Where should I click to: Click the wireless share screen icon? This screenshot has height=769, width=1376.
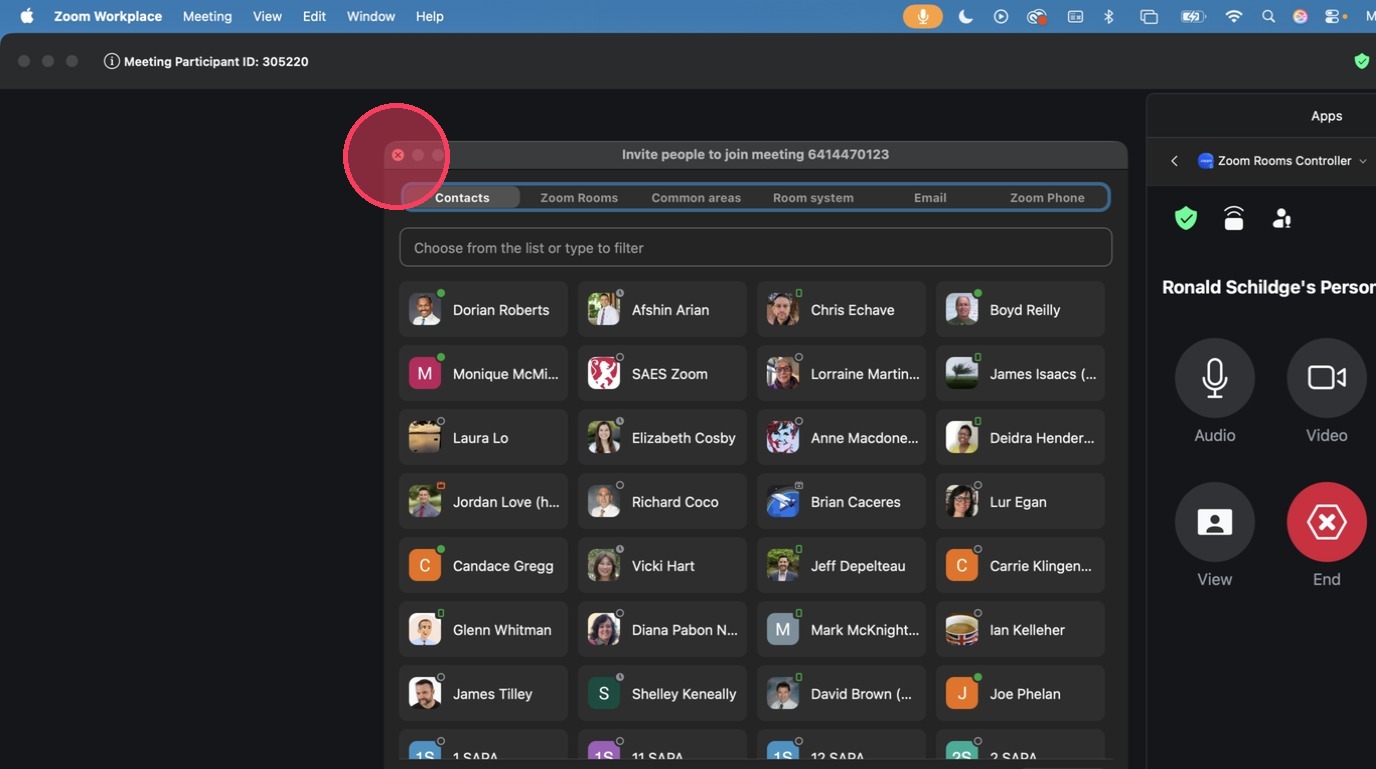click(1234, 218)
